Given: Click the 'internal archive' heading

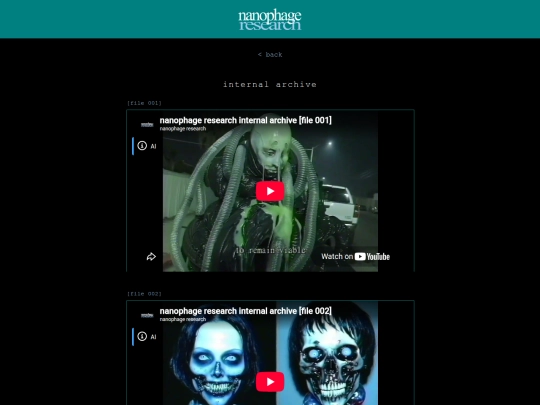Looking at the screenshot, I should 270,84.
